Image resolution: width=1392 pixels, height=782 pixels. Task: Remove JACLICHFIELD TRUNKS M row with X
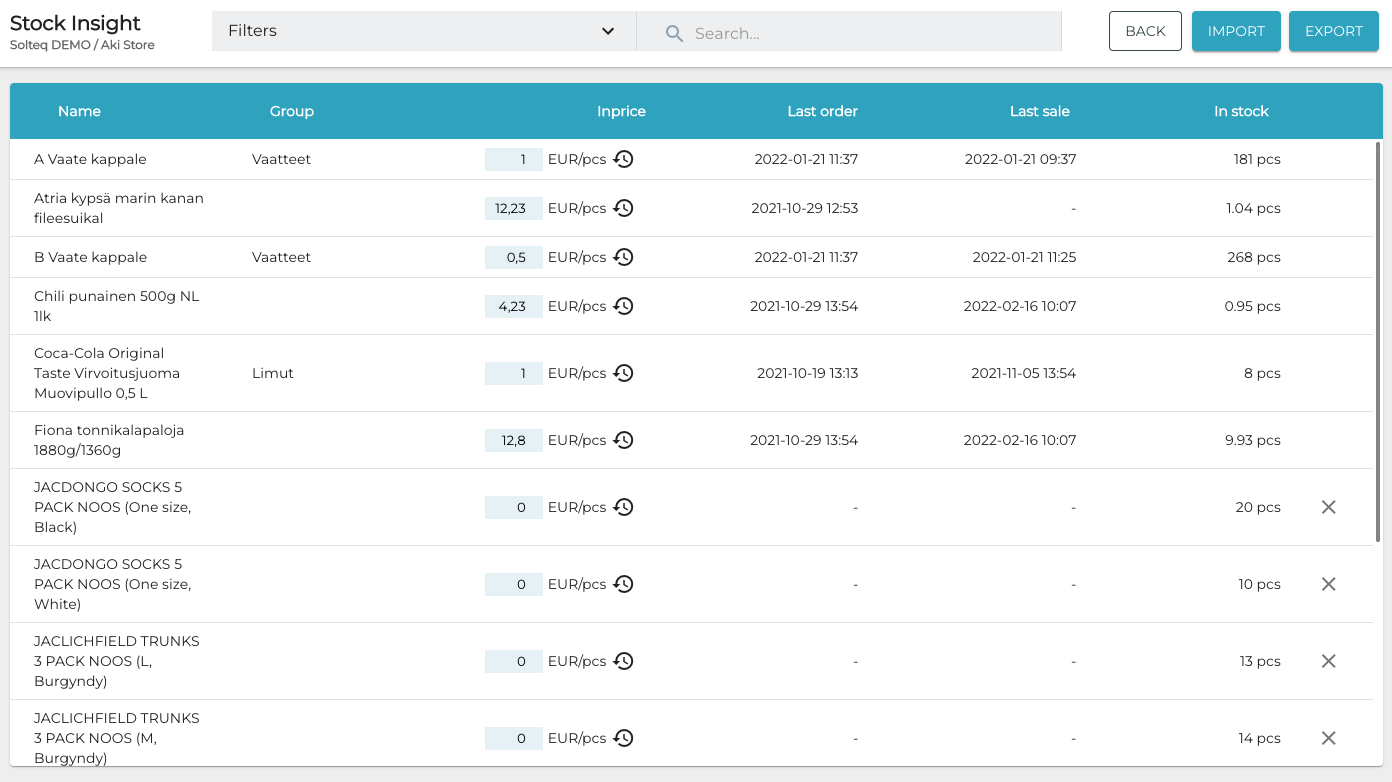1328,738
